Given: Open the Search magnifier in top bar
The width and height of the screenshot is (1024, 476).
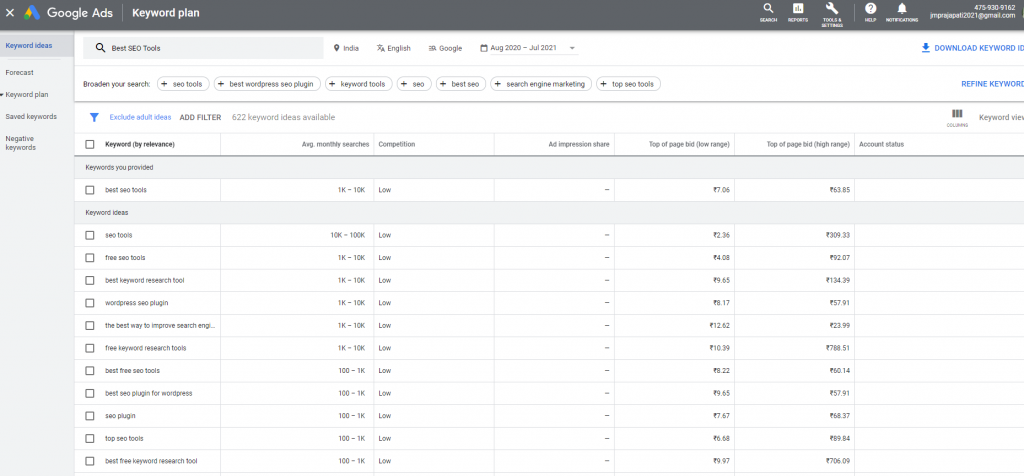Looking at the screenshot, I should (768, 8).
